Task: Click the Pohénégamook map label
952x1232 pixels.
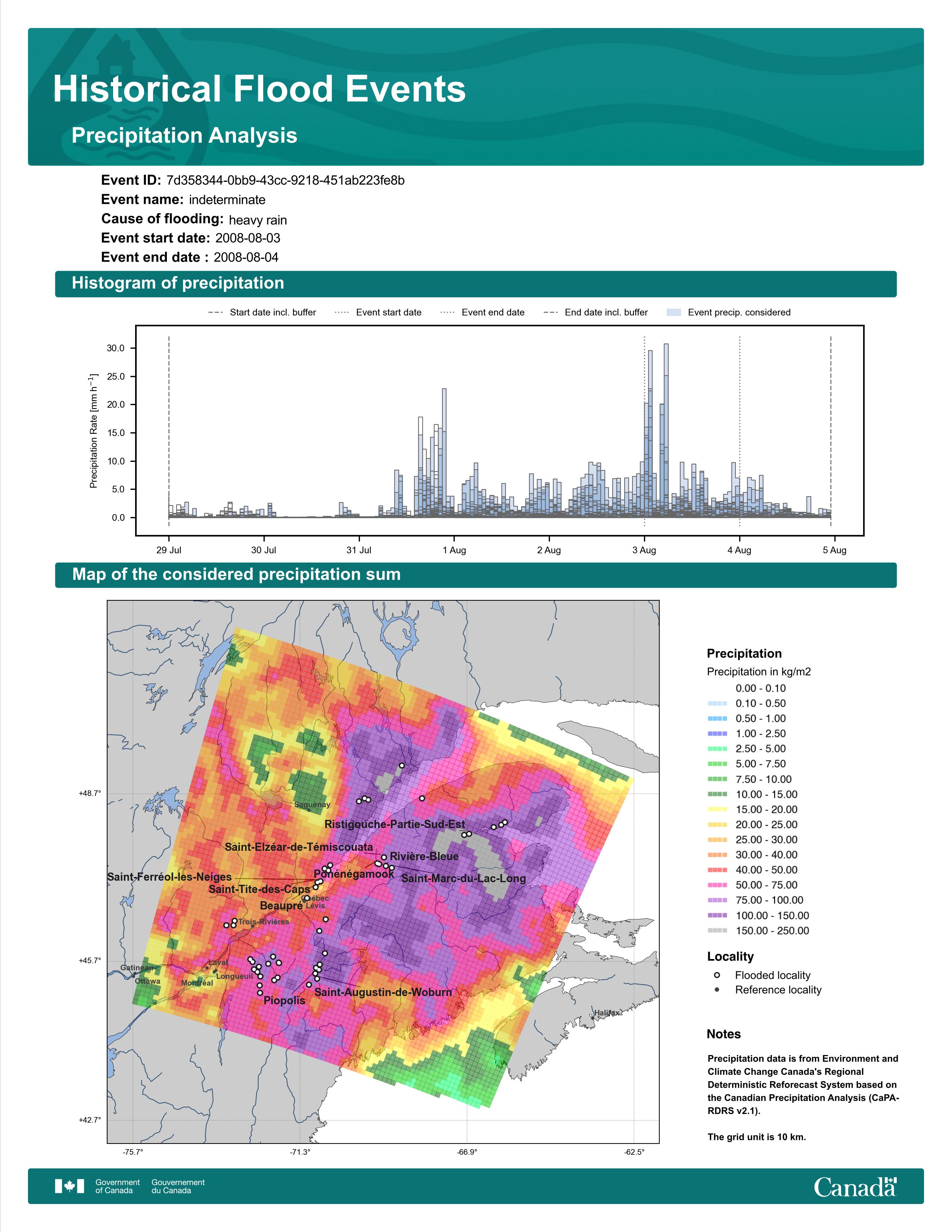Action: pos(354,874)
